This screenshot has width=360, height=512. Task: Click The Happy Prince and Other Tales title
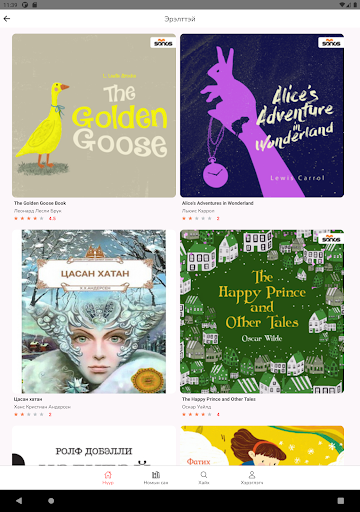(x=219, y=399)
